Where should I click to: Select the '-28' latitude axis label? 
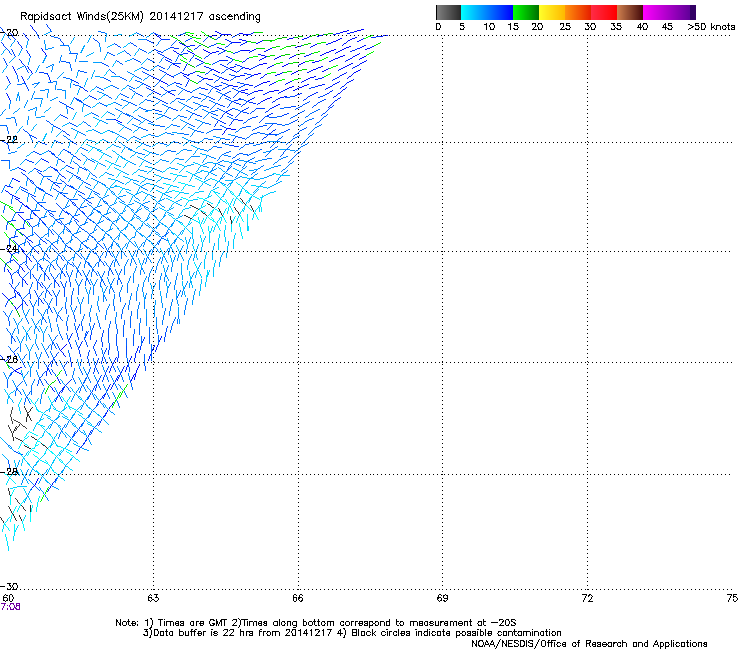9,472
